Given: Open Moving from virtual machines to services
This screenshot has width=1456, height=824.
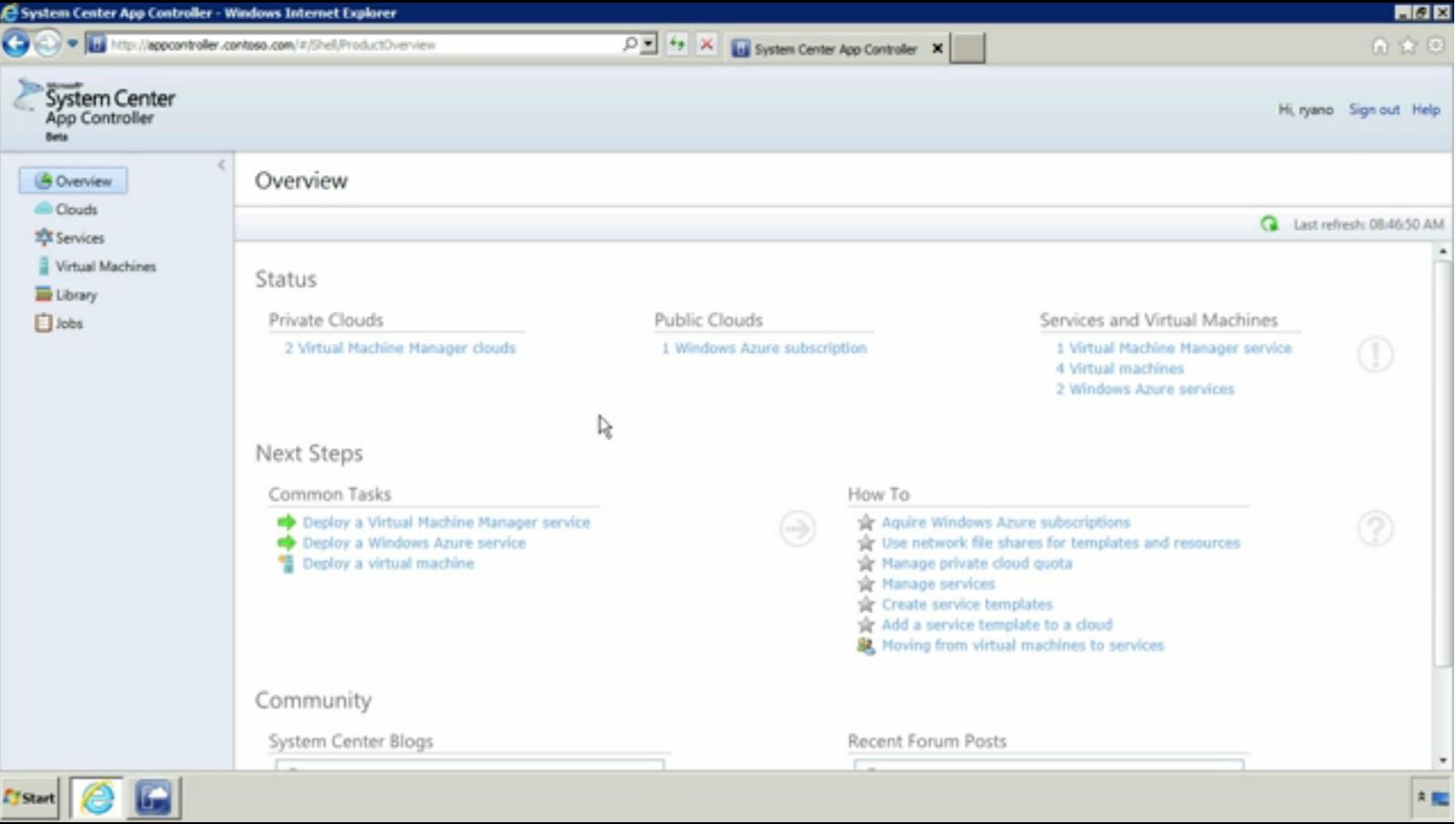Looking at the screenshot, I should pyautogui.click(x=1022, y=646).
